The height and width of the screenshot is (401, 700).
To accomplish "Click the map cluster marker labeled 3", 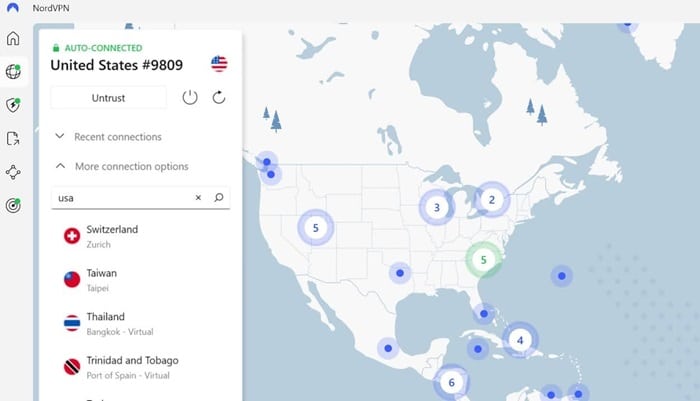I will pyautogui.click(x=437, y=207).
